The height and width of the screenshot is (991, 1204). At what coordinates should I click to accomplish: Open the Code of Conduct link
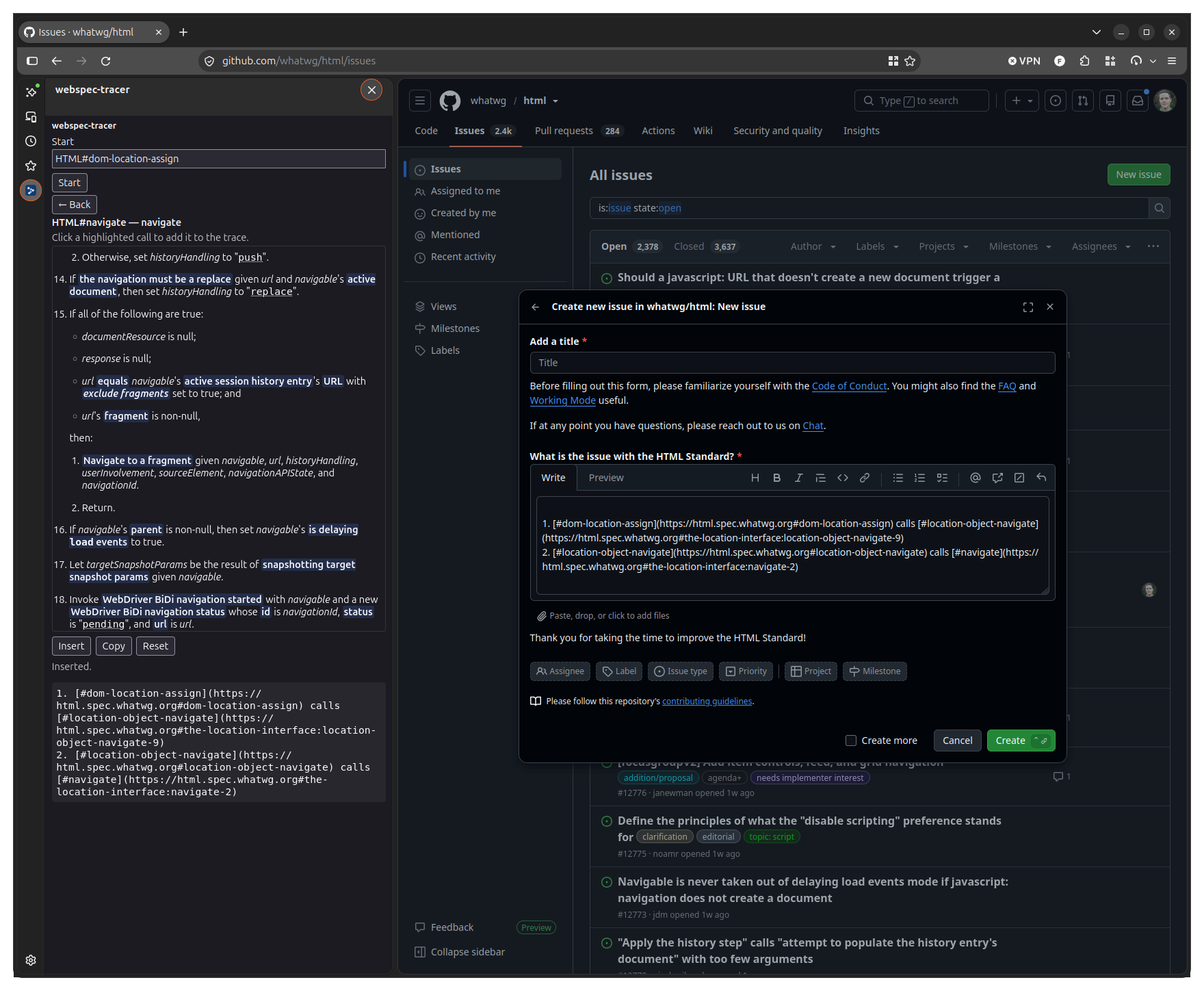(849, 386)
